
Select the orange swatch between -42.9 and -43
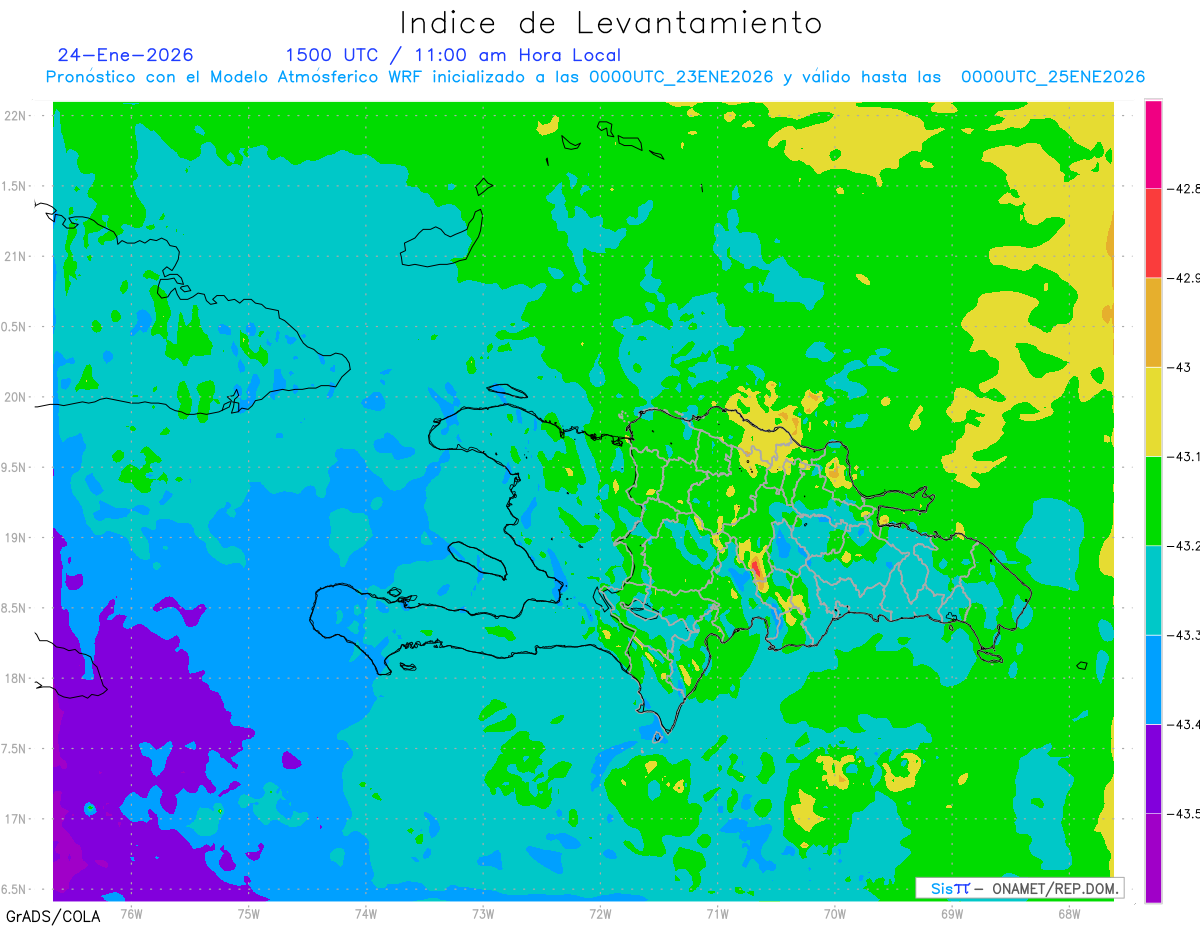point(1153,322)
